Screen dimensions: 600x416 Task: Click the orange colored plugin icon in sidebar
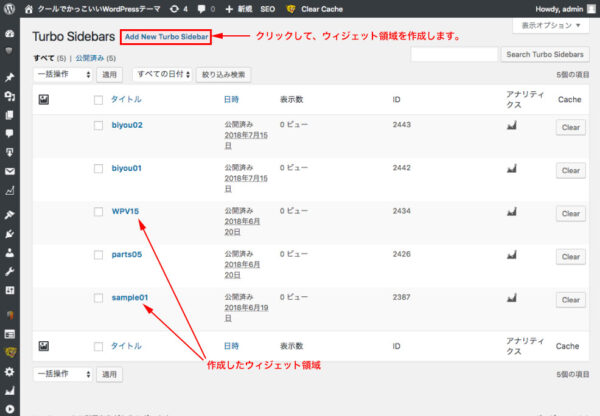(10, 315)
